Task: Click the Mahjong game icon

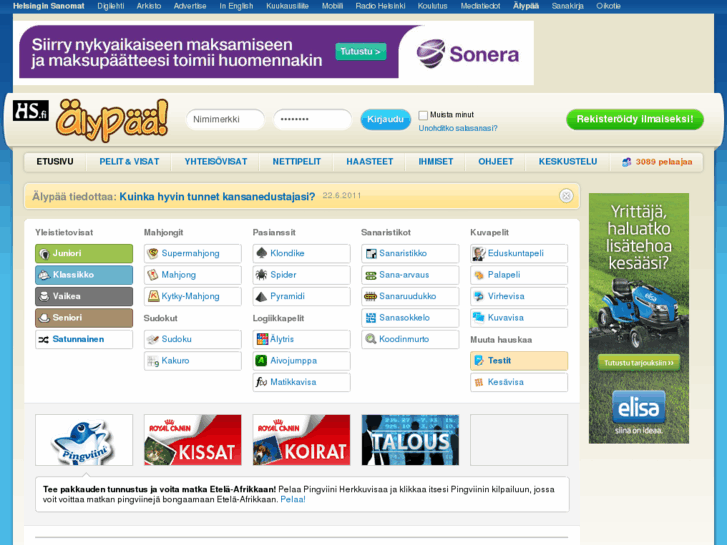Action: click(153, 275)
